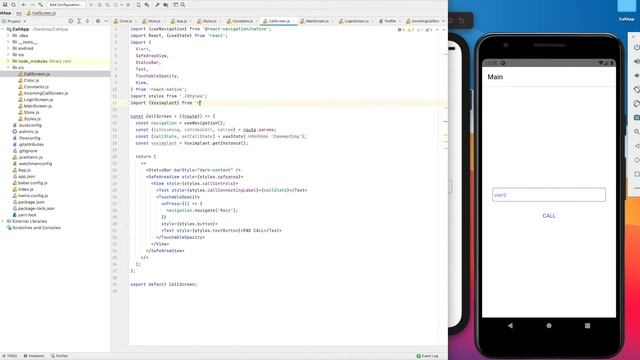The image size is (640, 360).
Task: Open the Event Log
Action: [427, 356]
